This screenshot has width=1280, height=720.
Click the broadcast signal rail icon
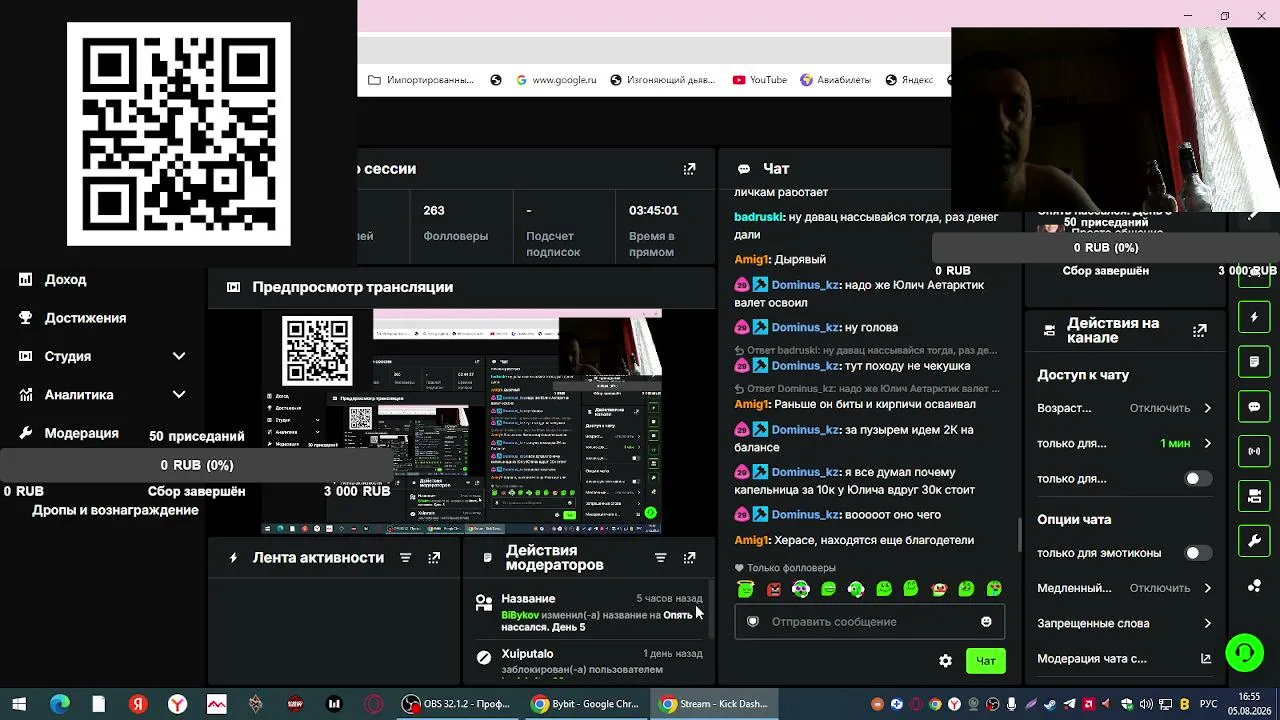(1254, 451)
